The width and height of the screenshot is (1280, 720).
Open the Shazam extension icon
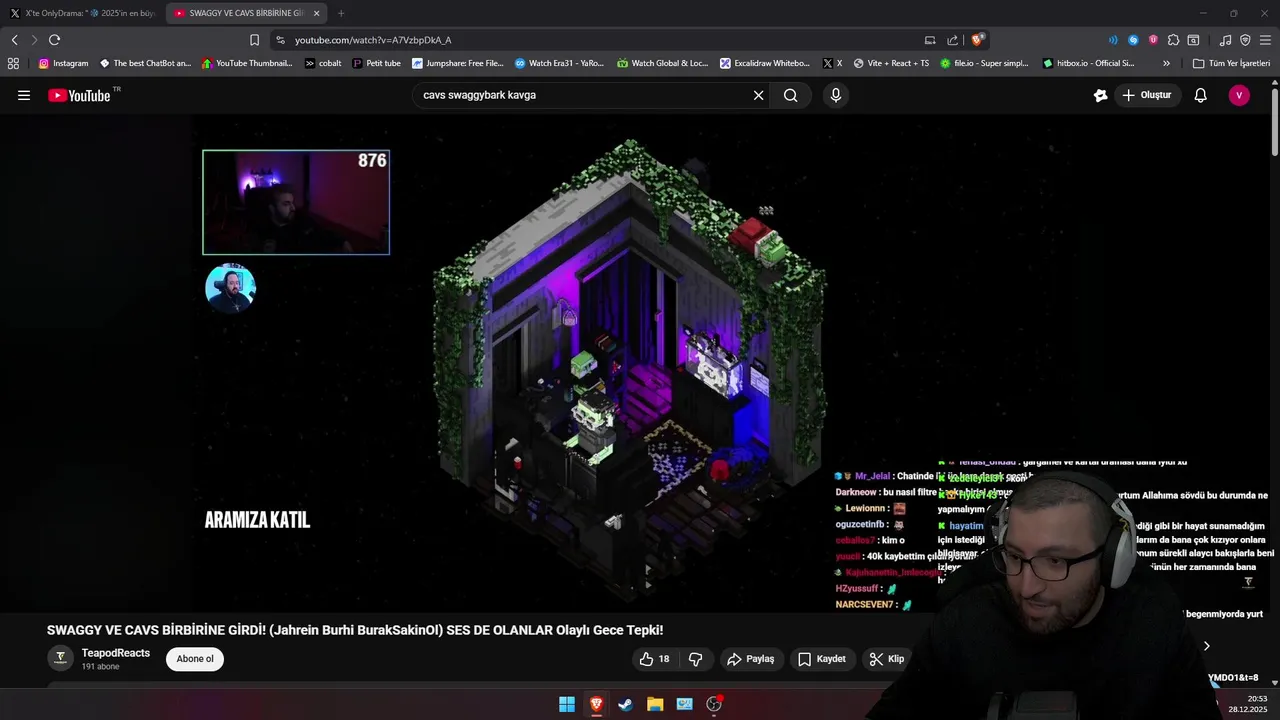click(1133, 40)
